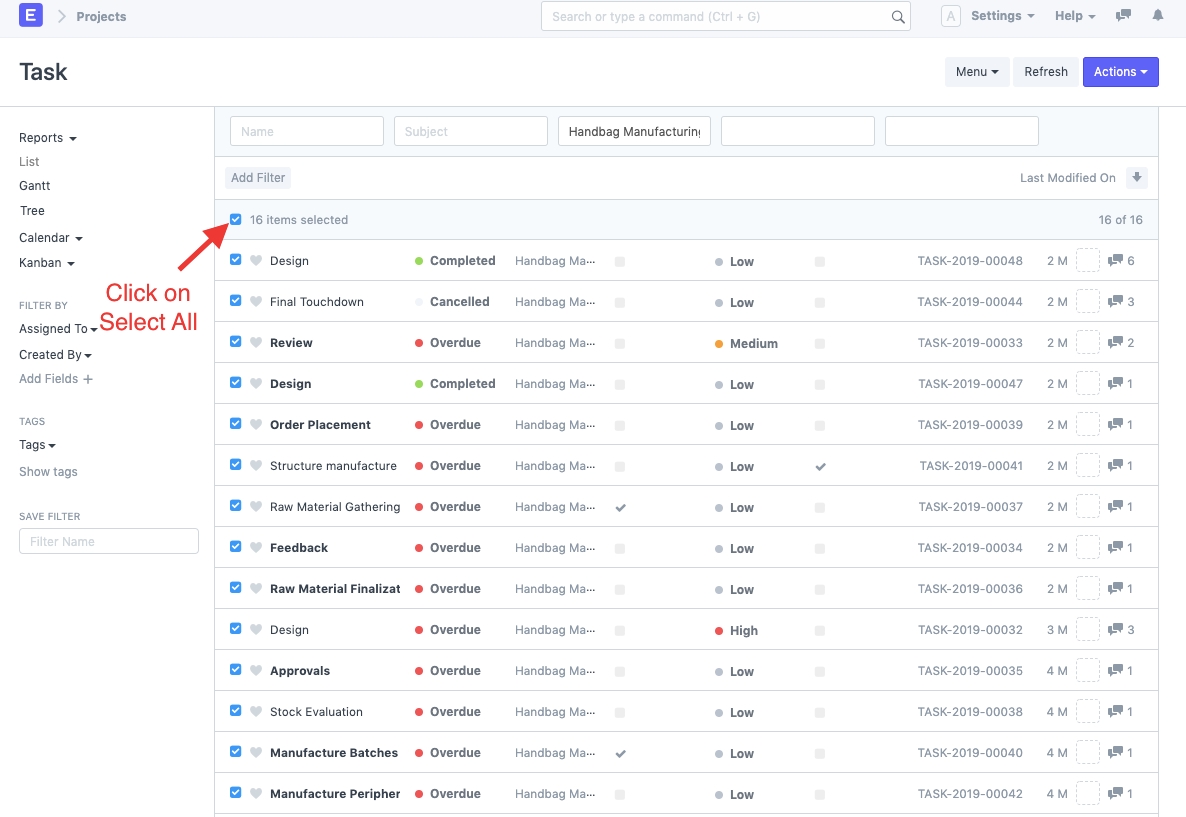Open the Actions dropdown button
The height and width of the screenshot is (817, 1186).
point(1120,72)
